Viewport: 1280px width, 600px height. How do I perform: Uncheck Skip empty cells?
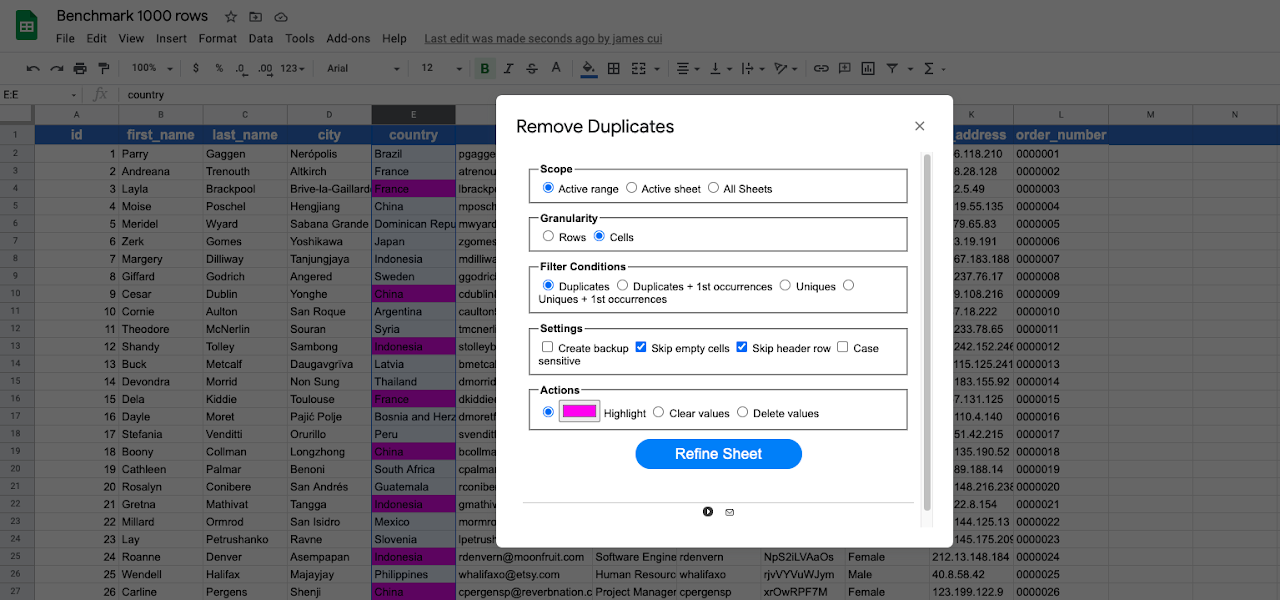pos(641,347)
